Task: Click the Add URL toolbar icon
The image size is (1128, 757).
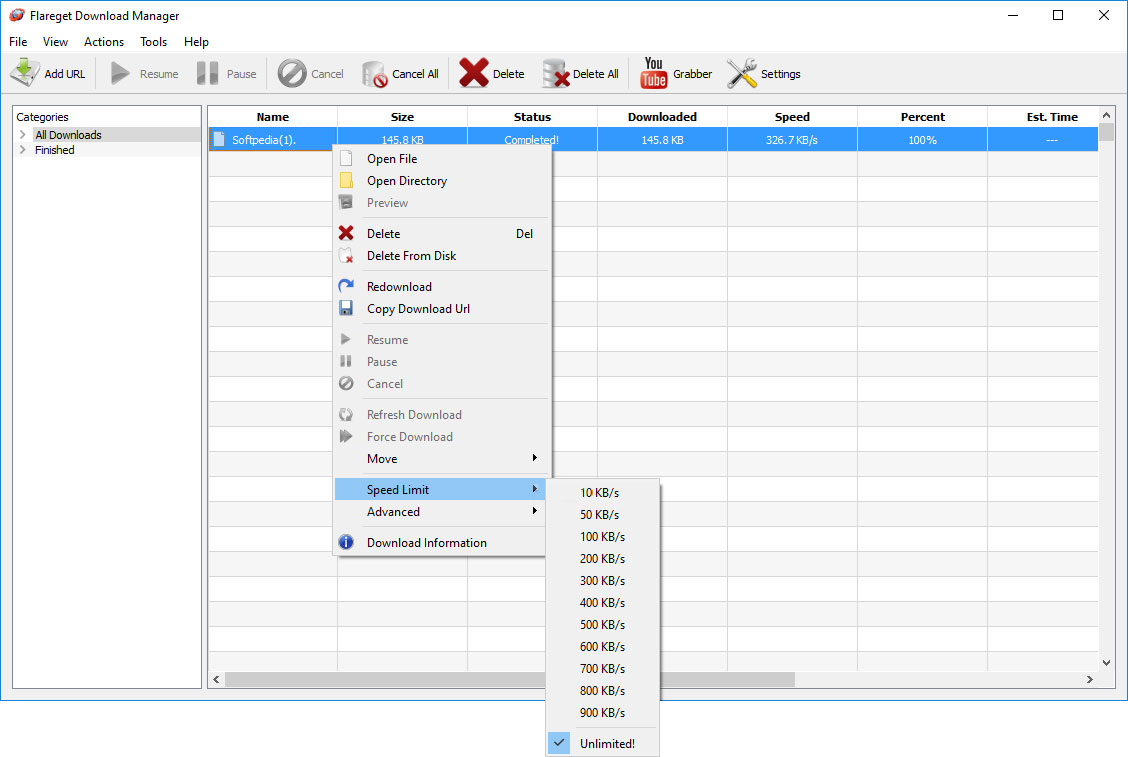Action: pyautogui.click(x=25, y=73)
